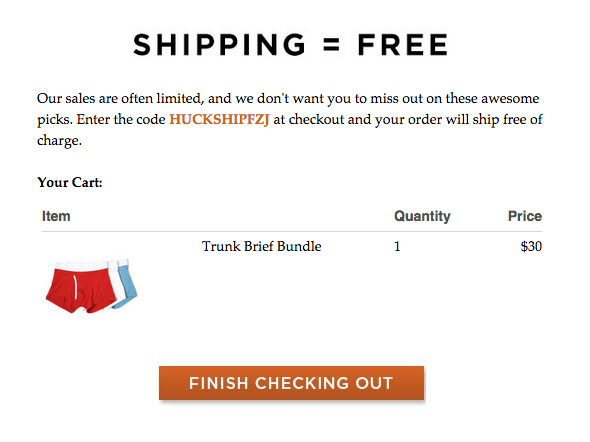
Task: Select the HUCKSHIPFZJ promo code text
Action: [219, 119]
